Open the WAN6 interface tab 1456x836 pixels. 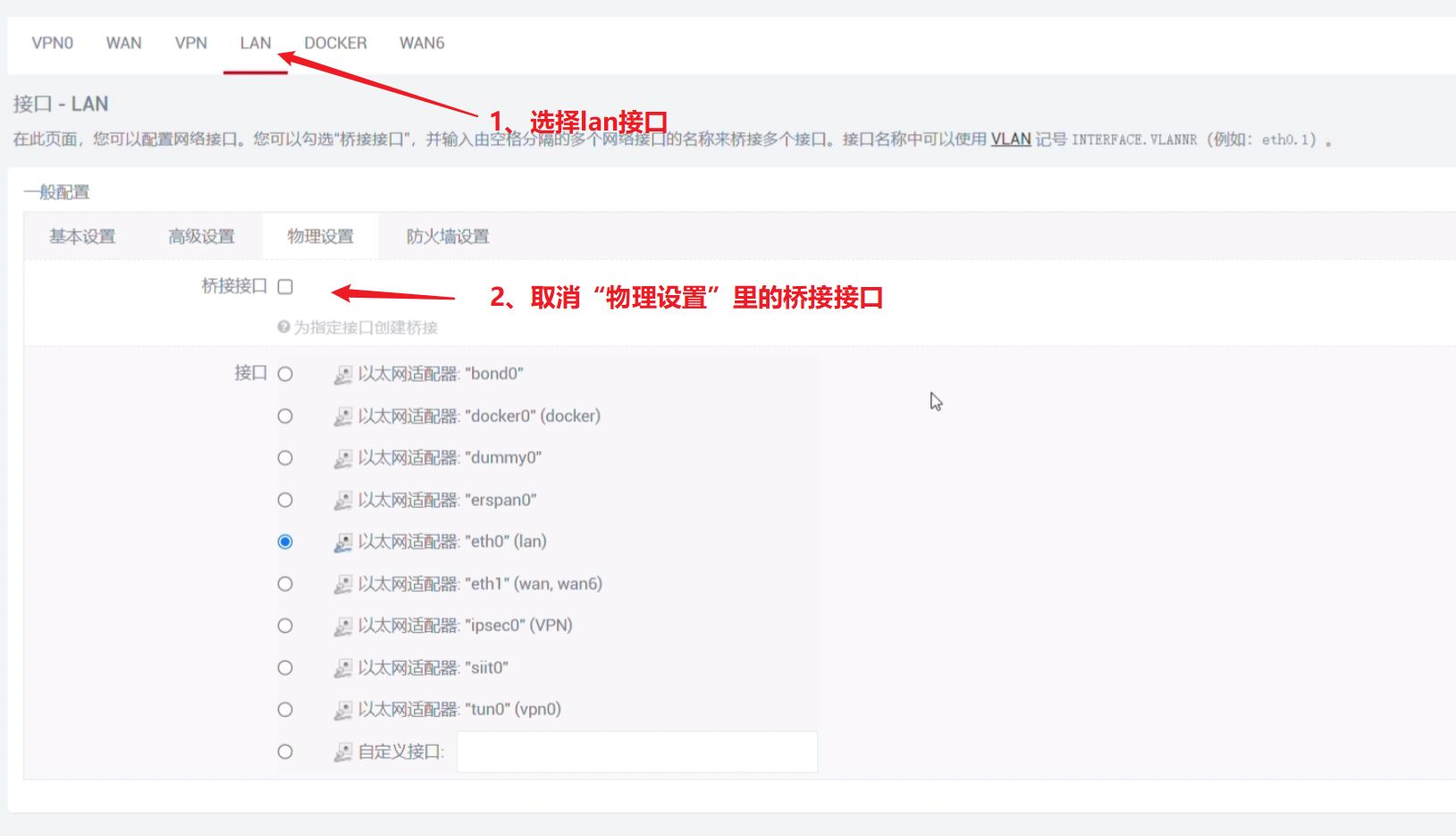click(422, 43)
